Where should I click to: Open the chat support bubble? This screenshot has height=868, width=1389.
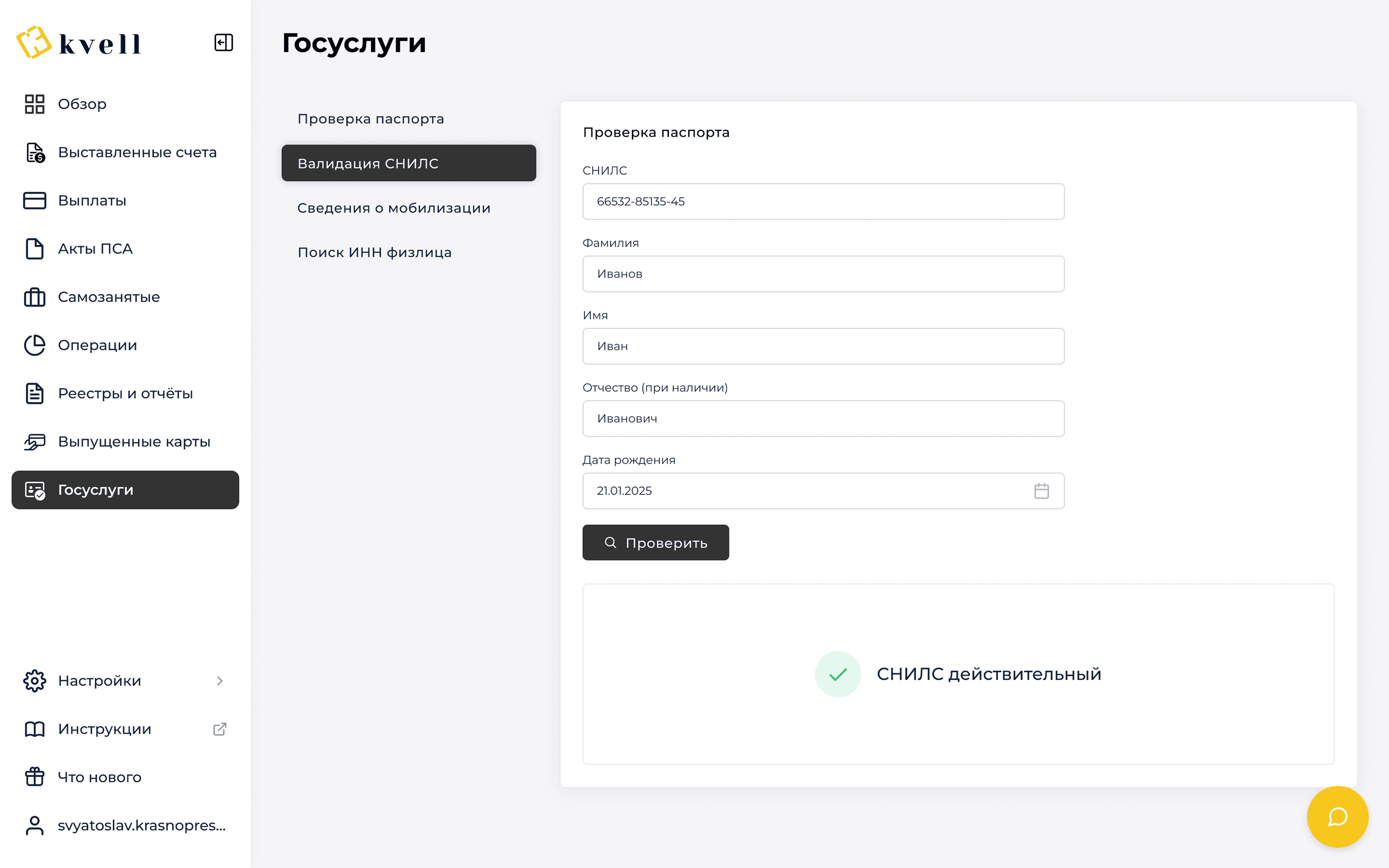tap(1337, 816)
